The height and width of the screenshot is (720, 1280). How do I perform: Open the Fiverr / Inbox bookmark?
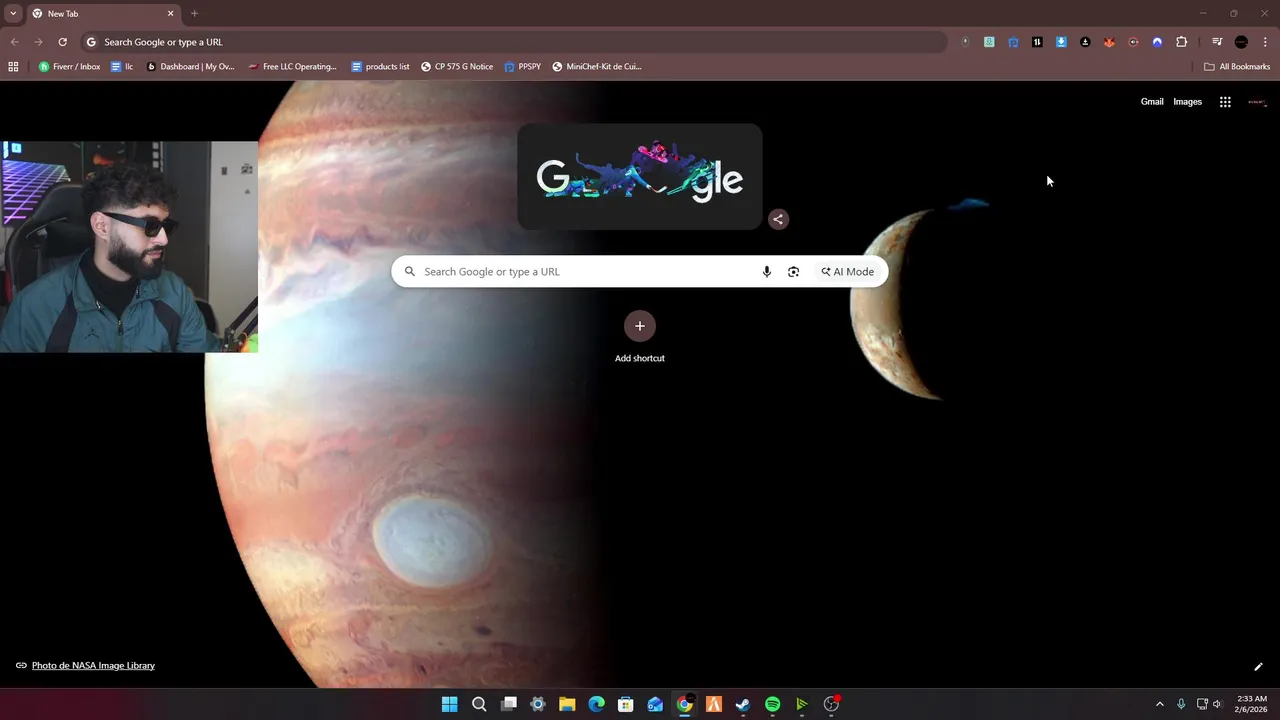tap(69, 67)
